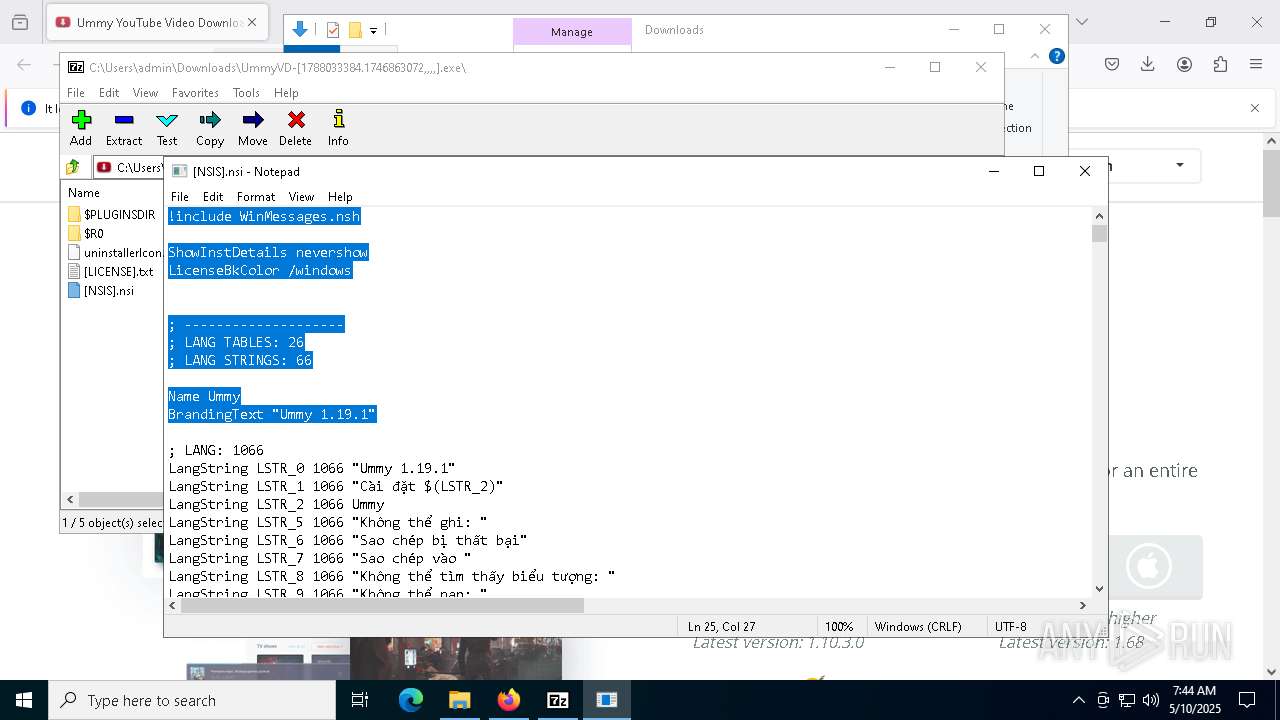Click the 7-Zip Test icon
Screen dimensions: 1280x720
point(167,128)
